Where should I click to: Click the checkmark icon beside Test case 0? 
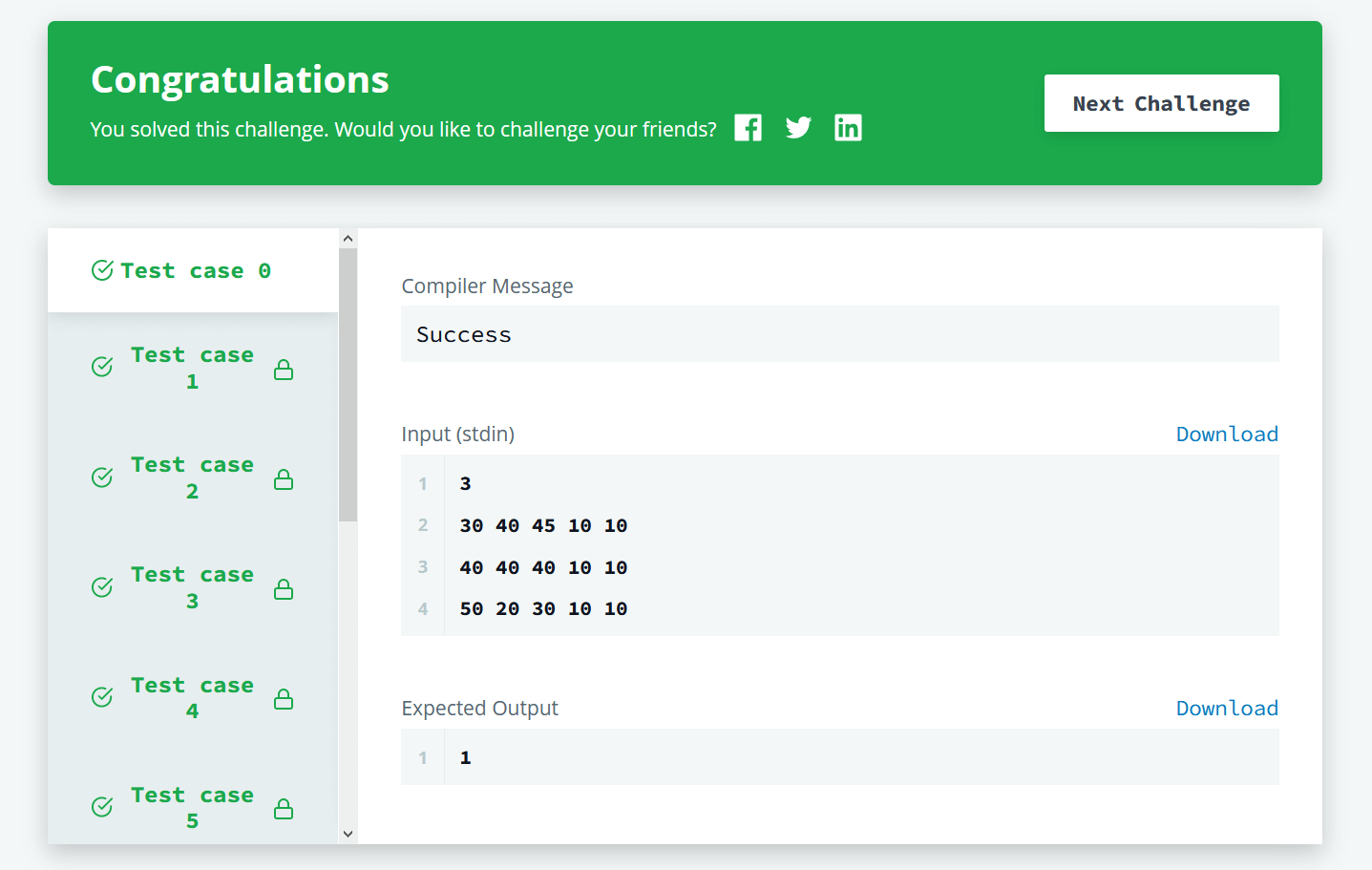pos(101,270)
